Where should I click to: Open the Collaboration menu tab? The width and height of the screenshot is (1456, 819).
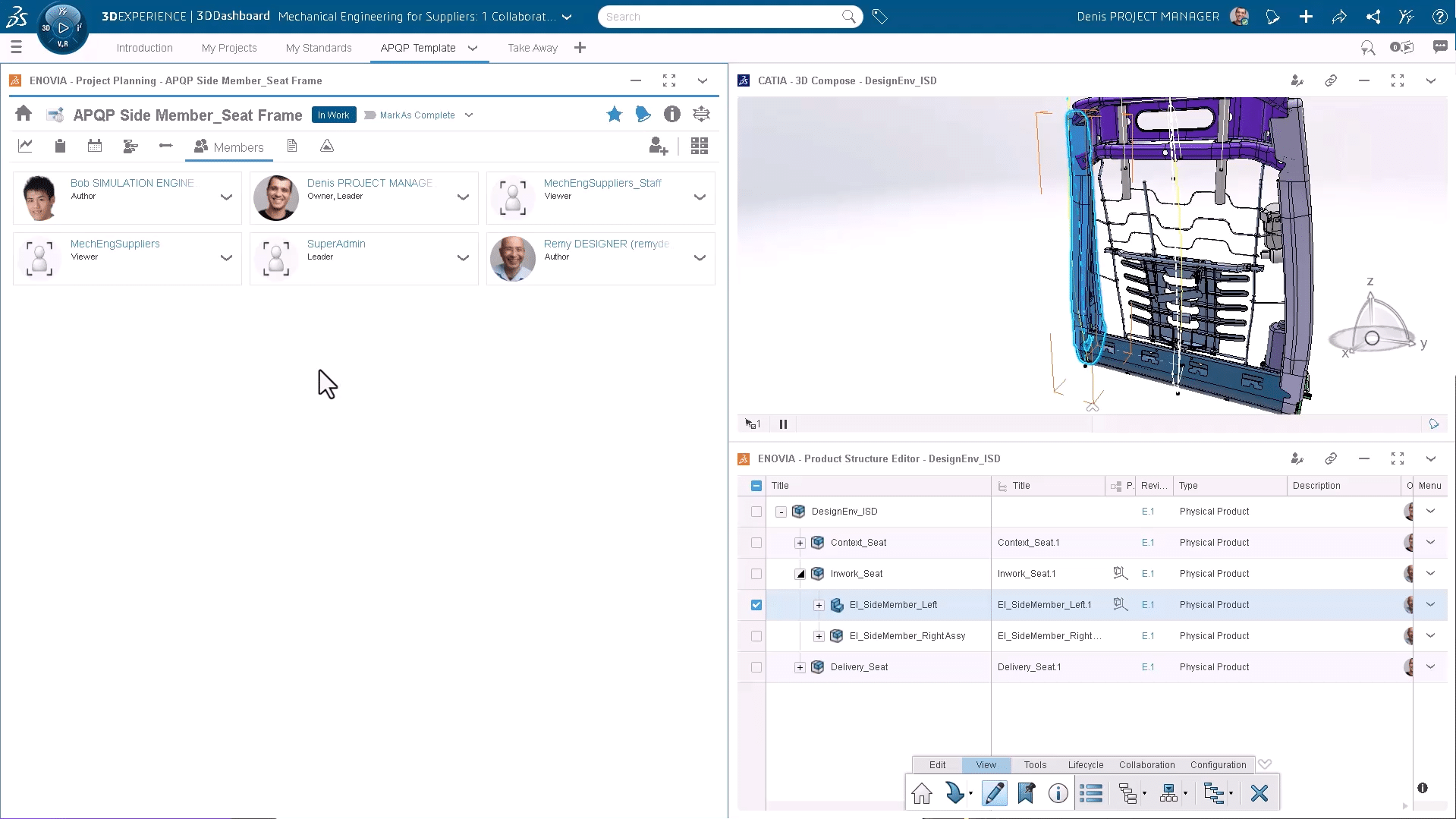pos(1146,765)
